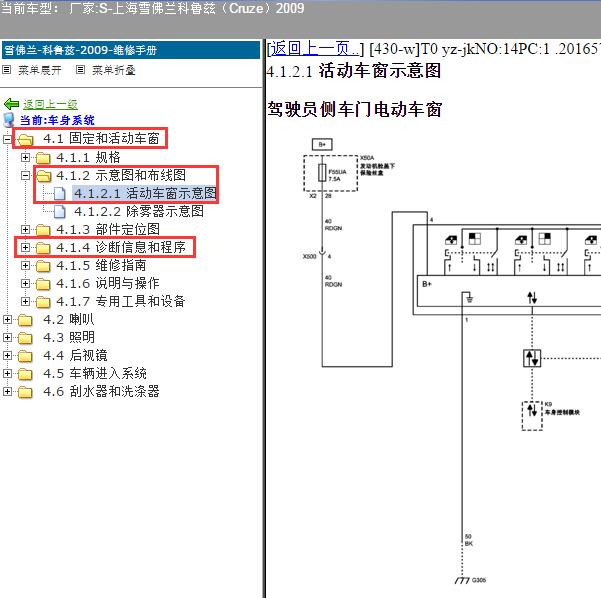601x598 pixels.
Task: Click the folder icon for 4.2 喇叭
Action: pyautogui.click(x=25, y=320)
